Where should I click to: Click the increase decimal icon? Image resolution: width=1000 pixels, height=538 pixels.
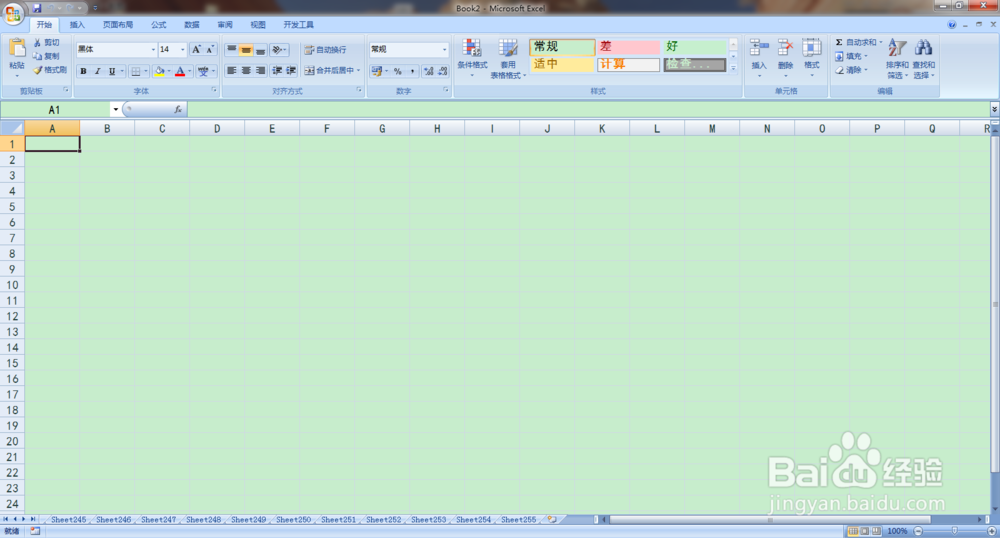pyautogui.click(x=429, y=71)
